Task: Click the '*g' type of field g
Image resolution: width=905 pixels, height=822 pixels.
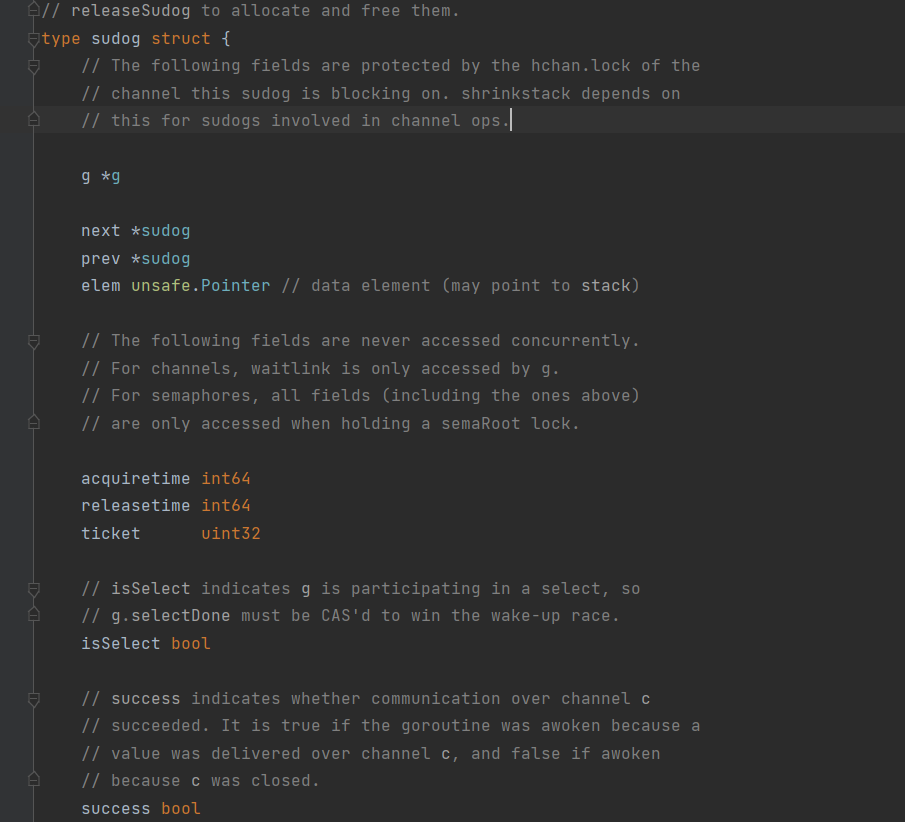Action: pos(111,176)
